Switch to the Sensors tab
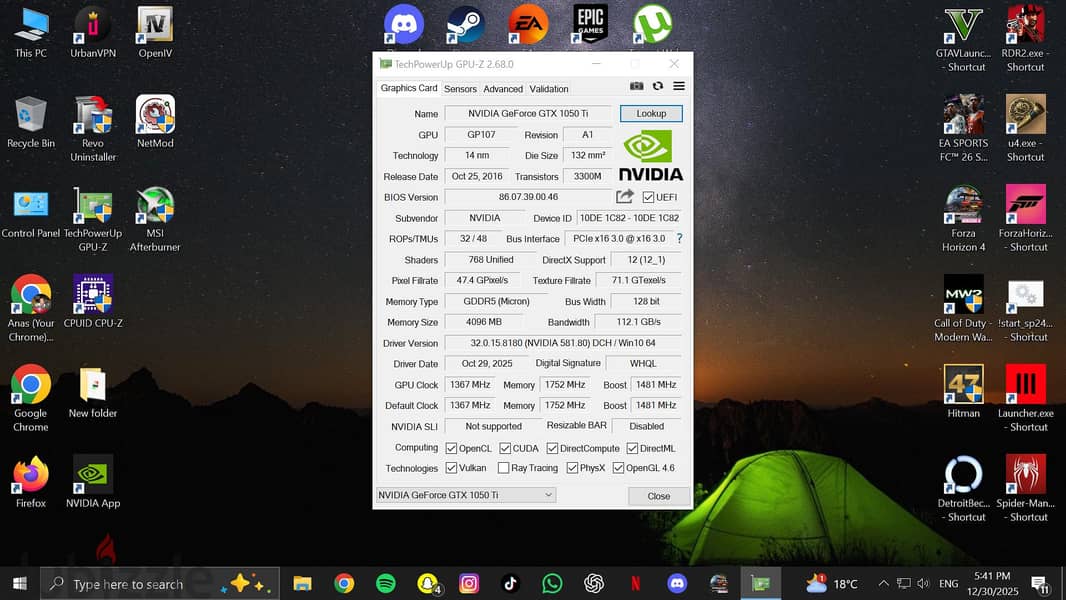1066x600 pixels. [x=460, y=89]
